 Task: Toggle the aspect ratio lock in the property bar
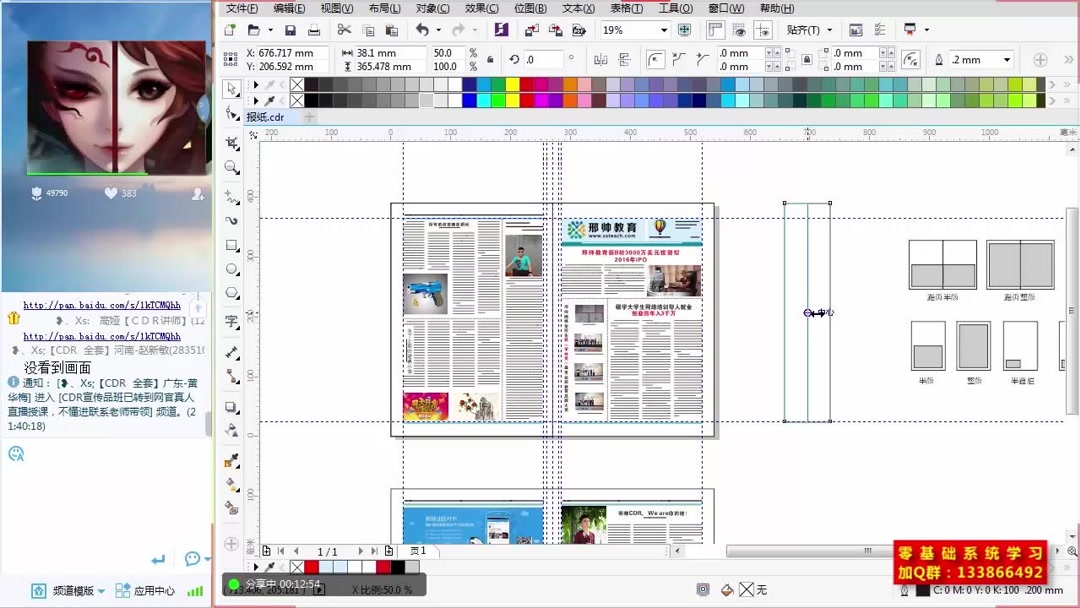click(490, 59)
